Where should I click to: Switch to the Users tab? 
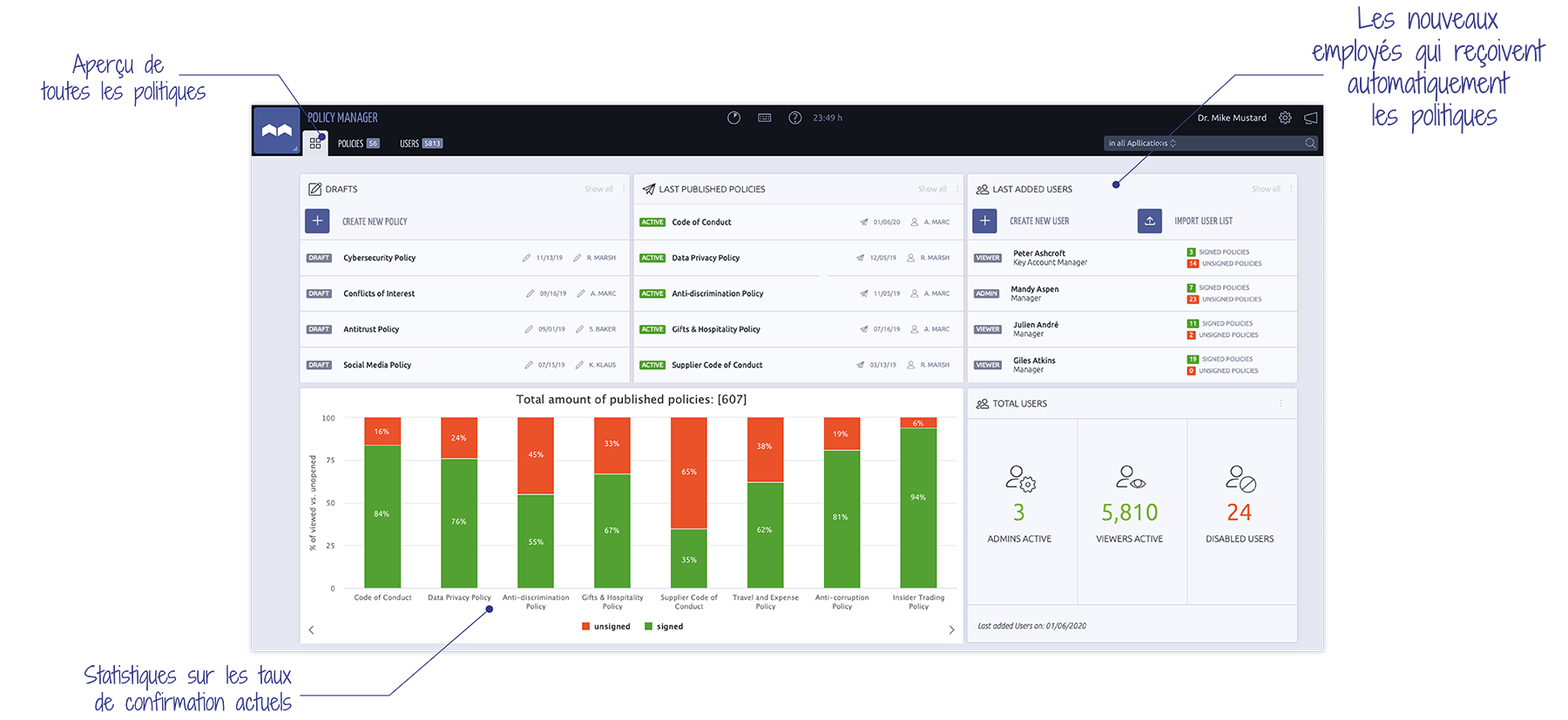421,144
